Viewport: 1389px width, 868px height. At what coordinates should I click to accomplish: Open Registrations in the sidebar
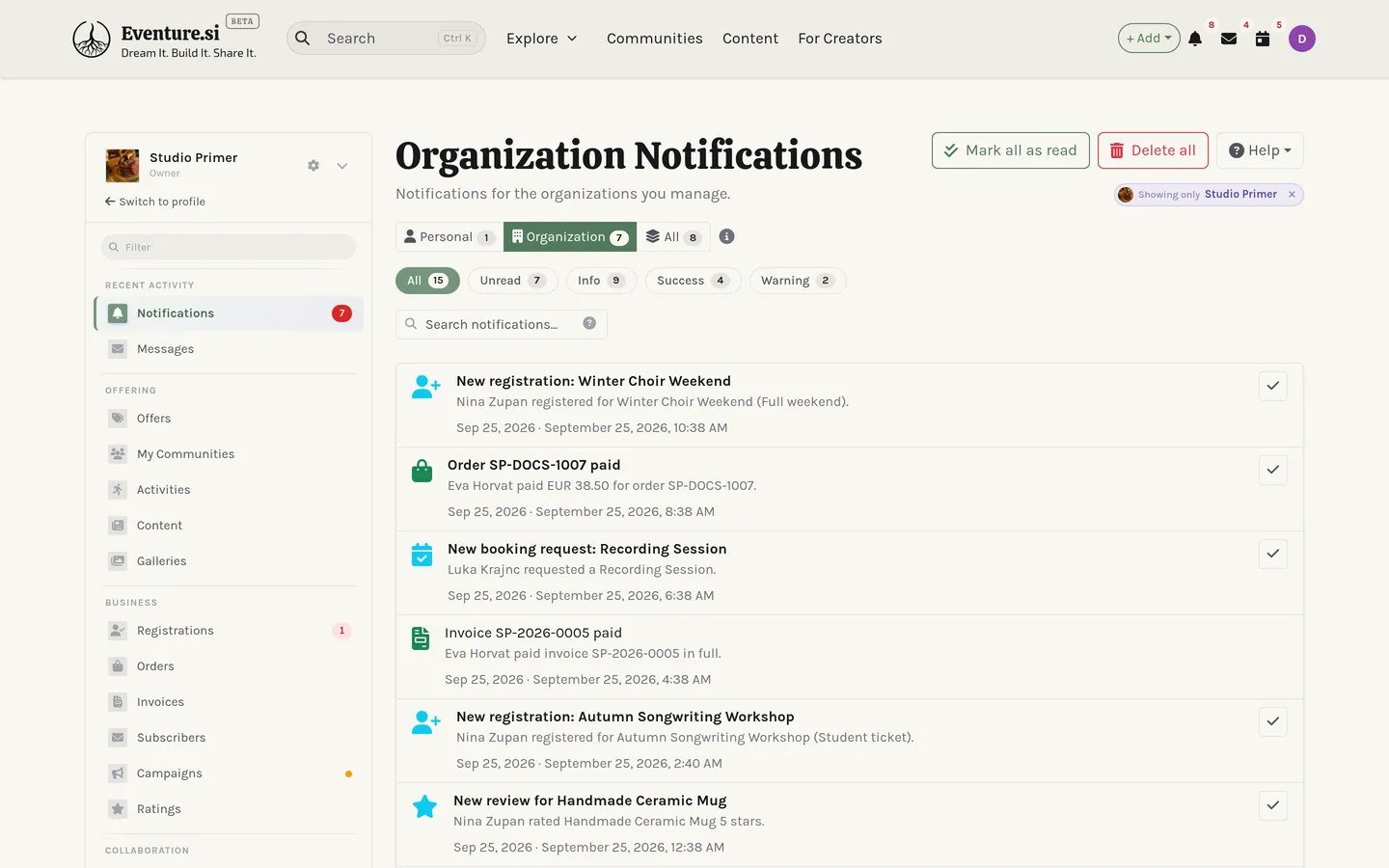(x=229, y=631)
